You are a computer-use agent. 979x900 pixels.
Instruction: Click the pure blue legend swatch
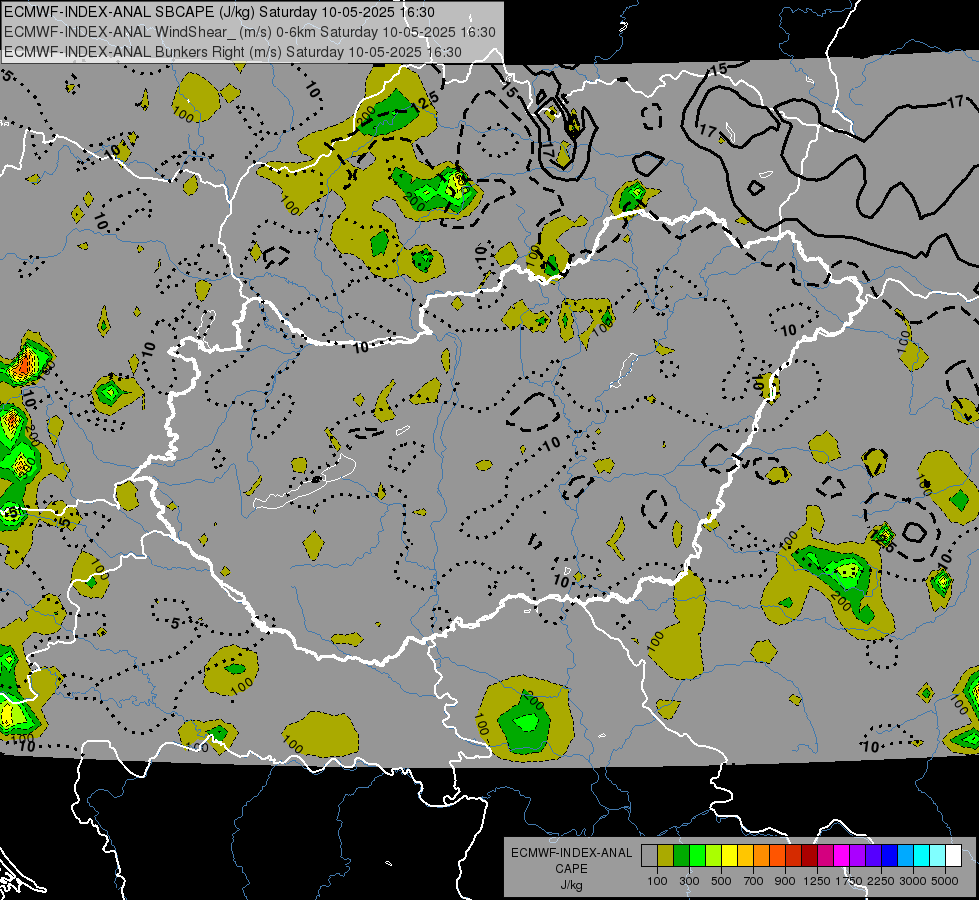[x=890, y=856]
